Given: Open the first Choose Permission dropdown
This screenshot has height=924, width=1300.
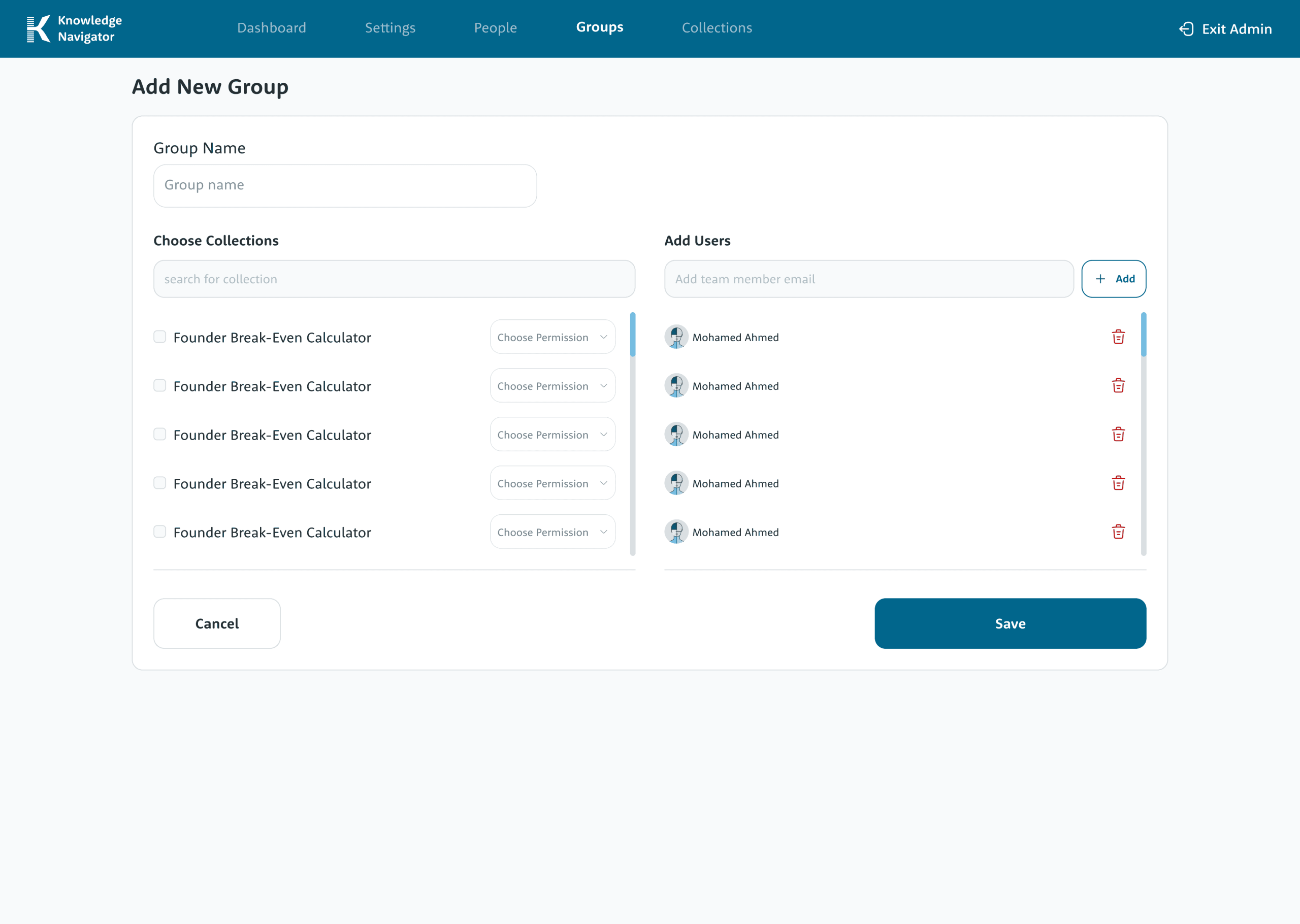Looking at the screenshot, I should [x=552, y=337].
